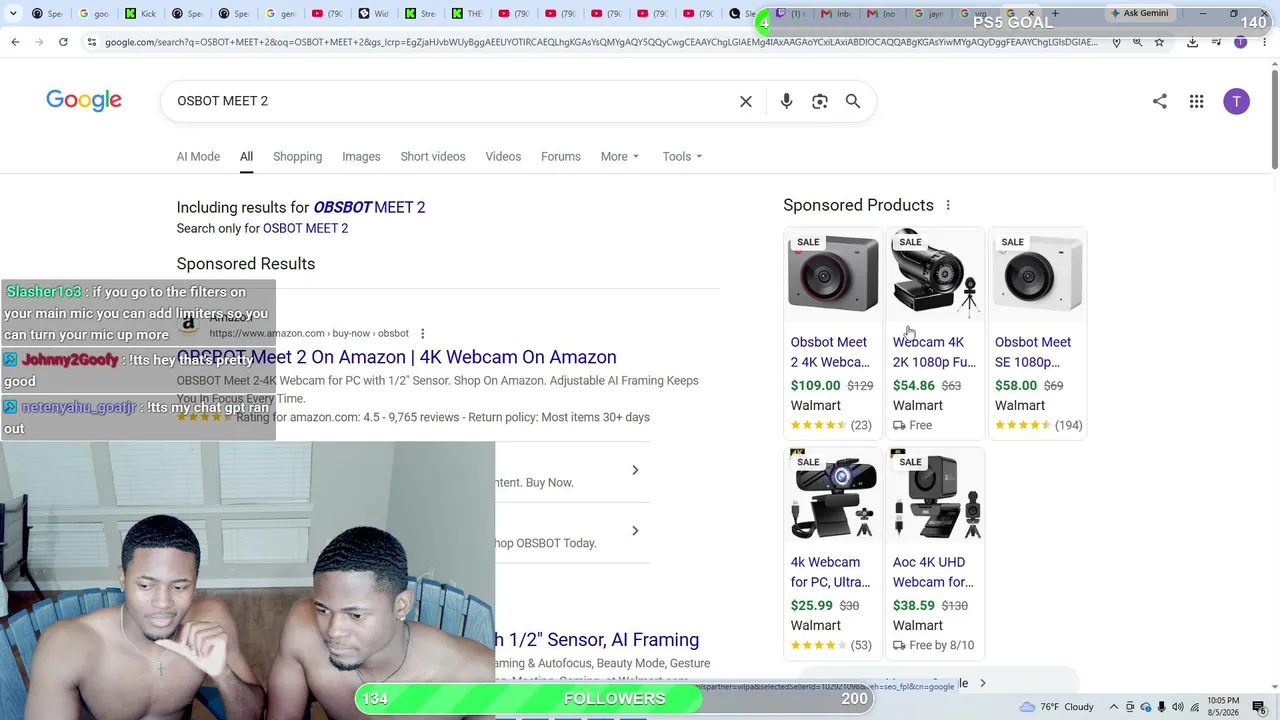Open the '1/2" Sensor, AI Framing' result title

tap(597, 640)
